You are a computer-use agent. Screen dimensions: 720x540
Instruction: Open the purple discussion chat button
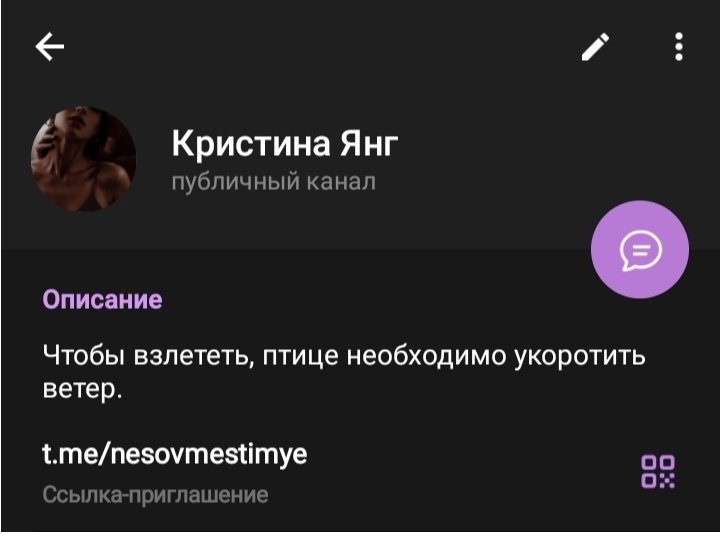tap(640, 249)
